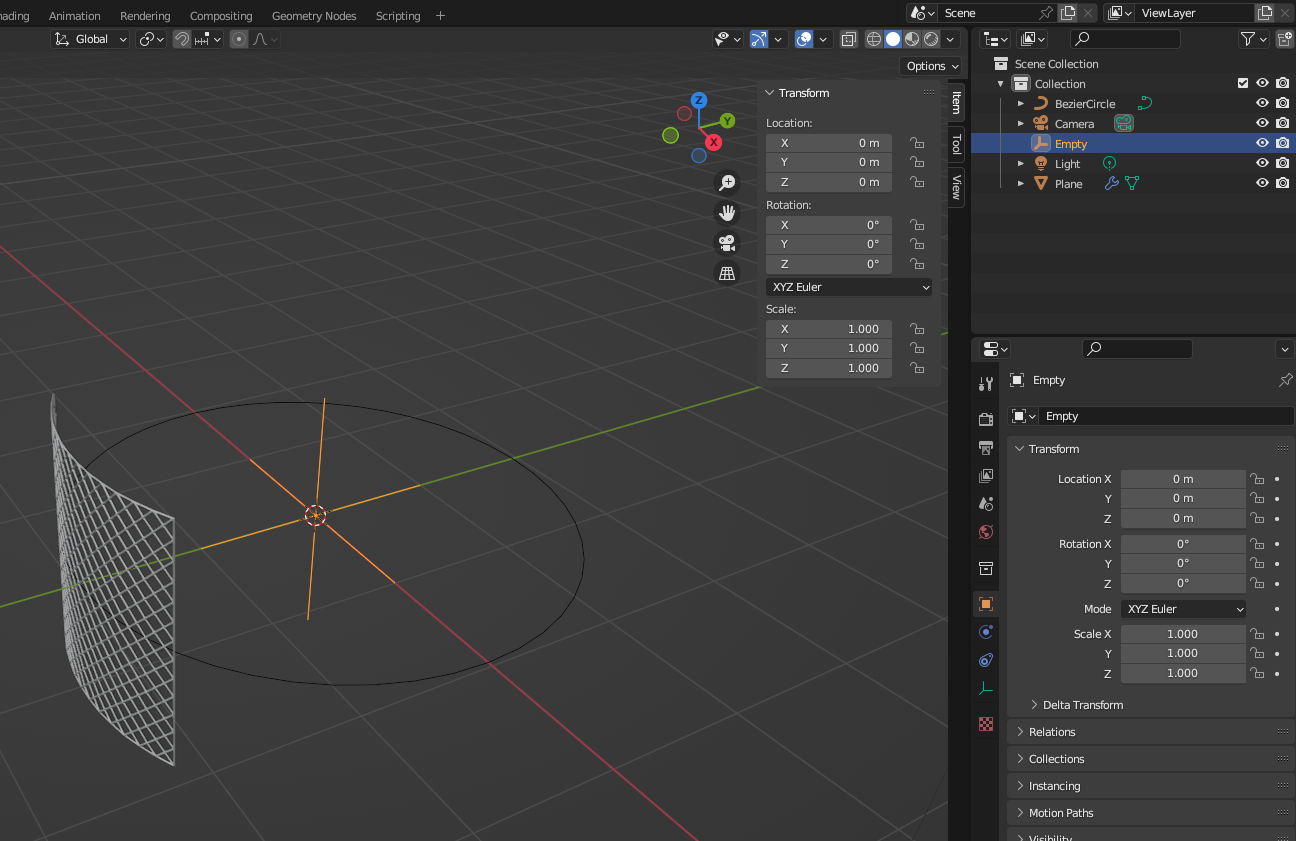1296x841 pixels.
Task: Open the Collection properties tab
Action: point(986,568)
